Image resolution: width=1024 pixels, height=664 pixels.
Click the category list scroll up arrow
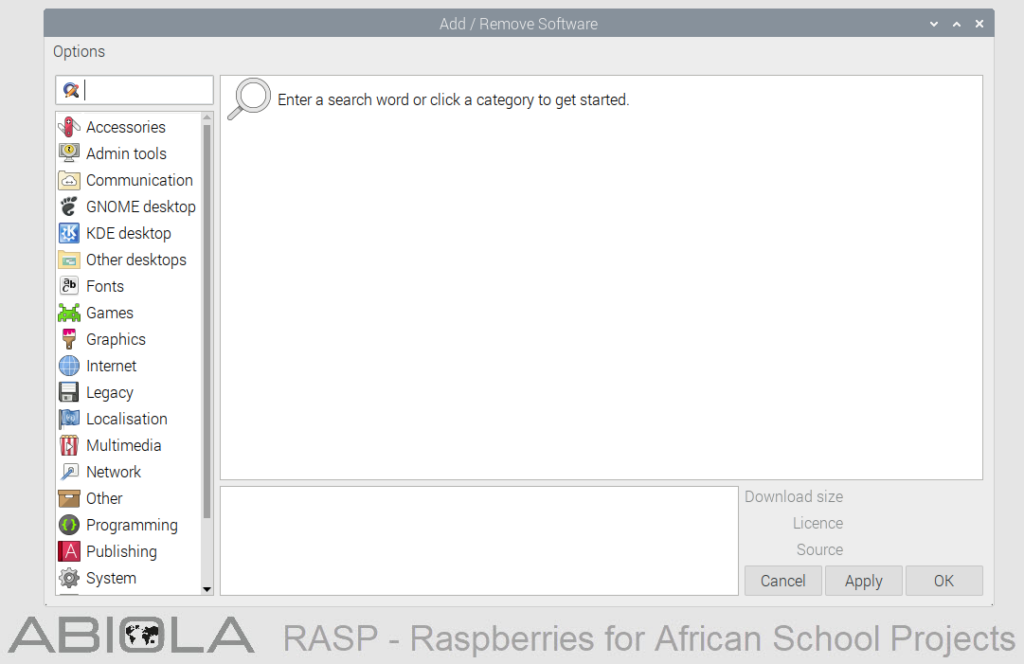[207, 118]
